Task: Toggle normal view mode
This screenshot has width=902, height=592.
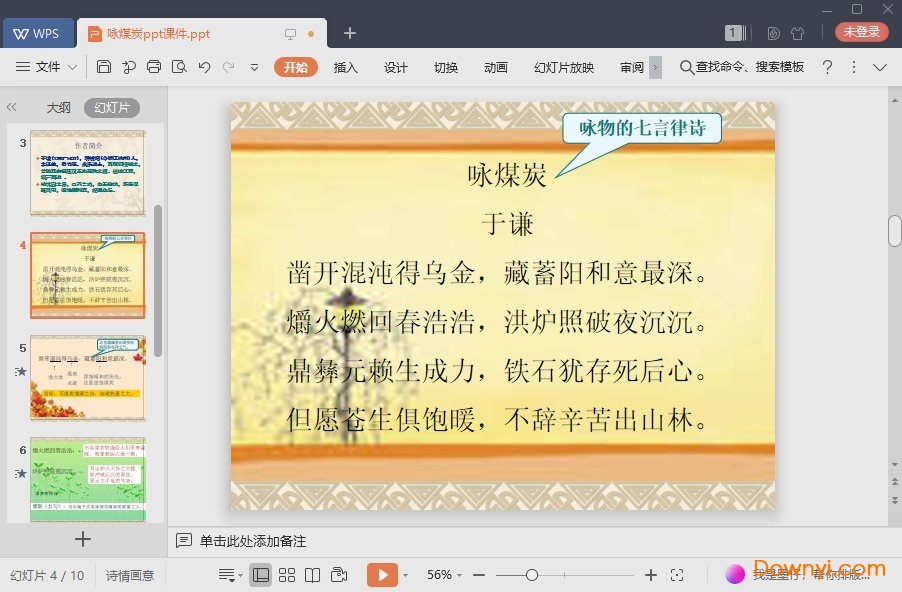Action: (262, 574)
